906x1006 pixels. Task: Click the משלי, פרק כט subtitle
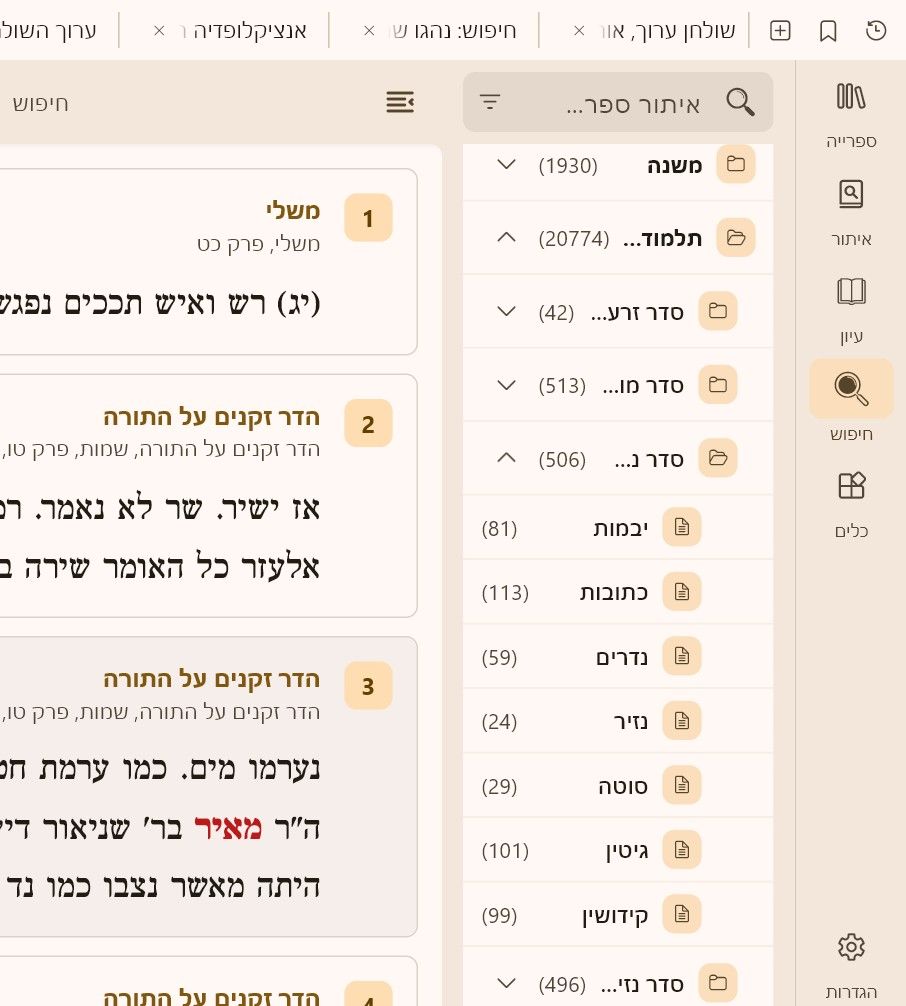point(259,244)
